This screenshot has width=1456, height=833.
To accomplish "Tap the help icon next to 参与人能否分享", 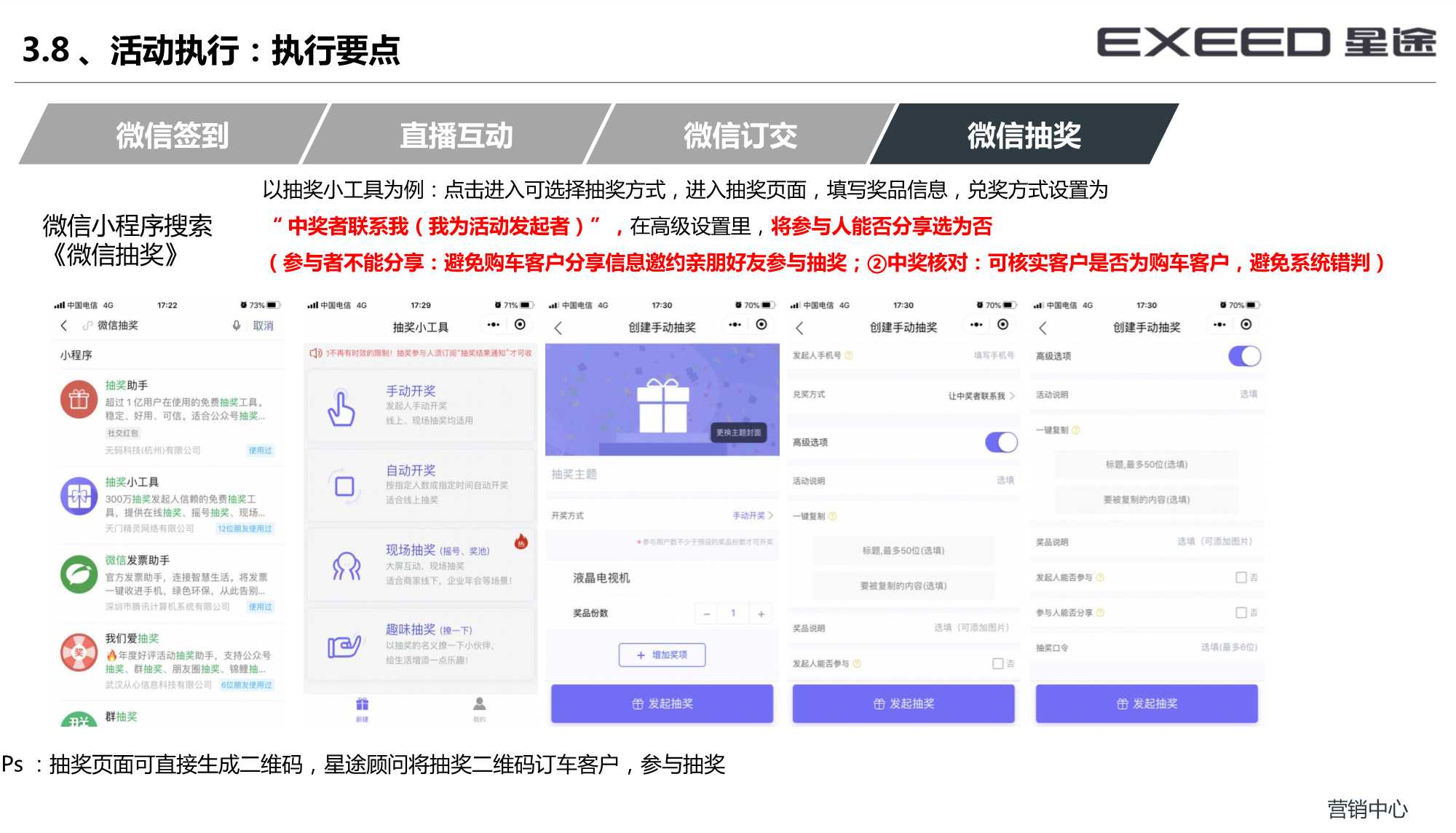I will 1100,612.
